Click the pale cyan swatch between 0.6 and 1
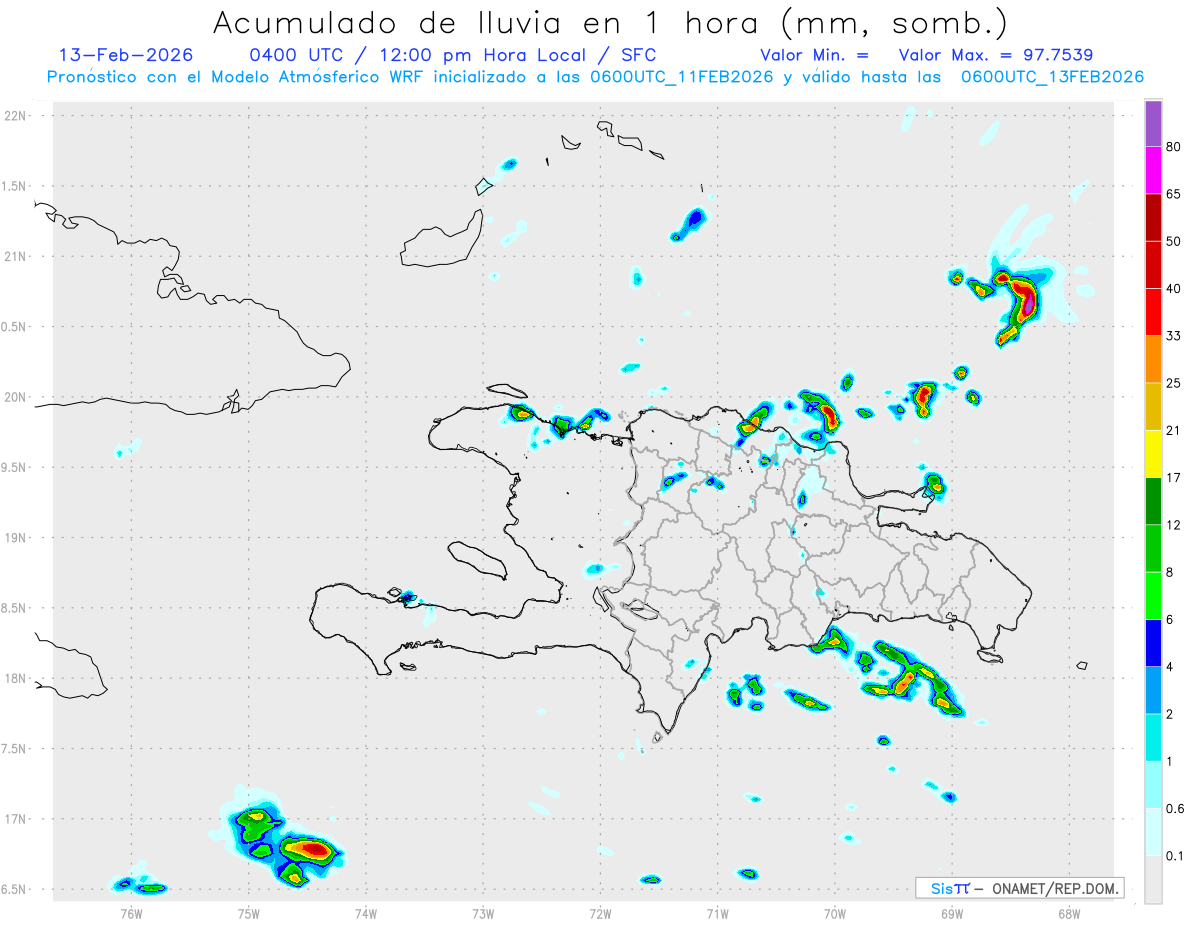 pos(1153,784)
